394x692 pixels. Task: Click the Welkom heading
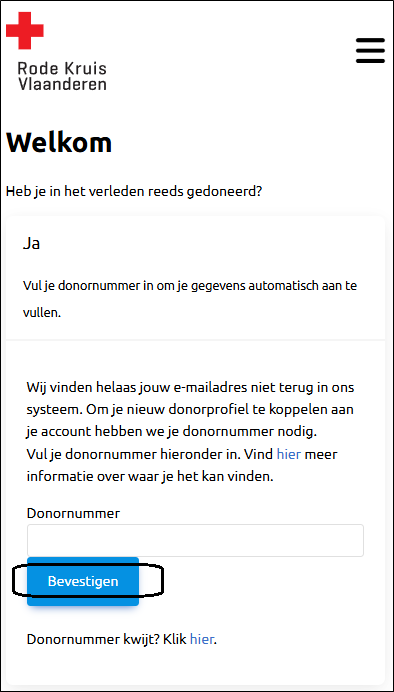point(59,142)
